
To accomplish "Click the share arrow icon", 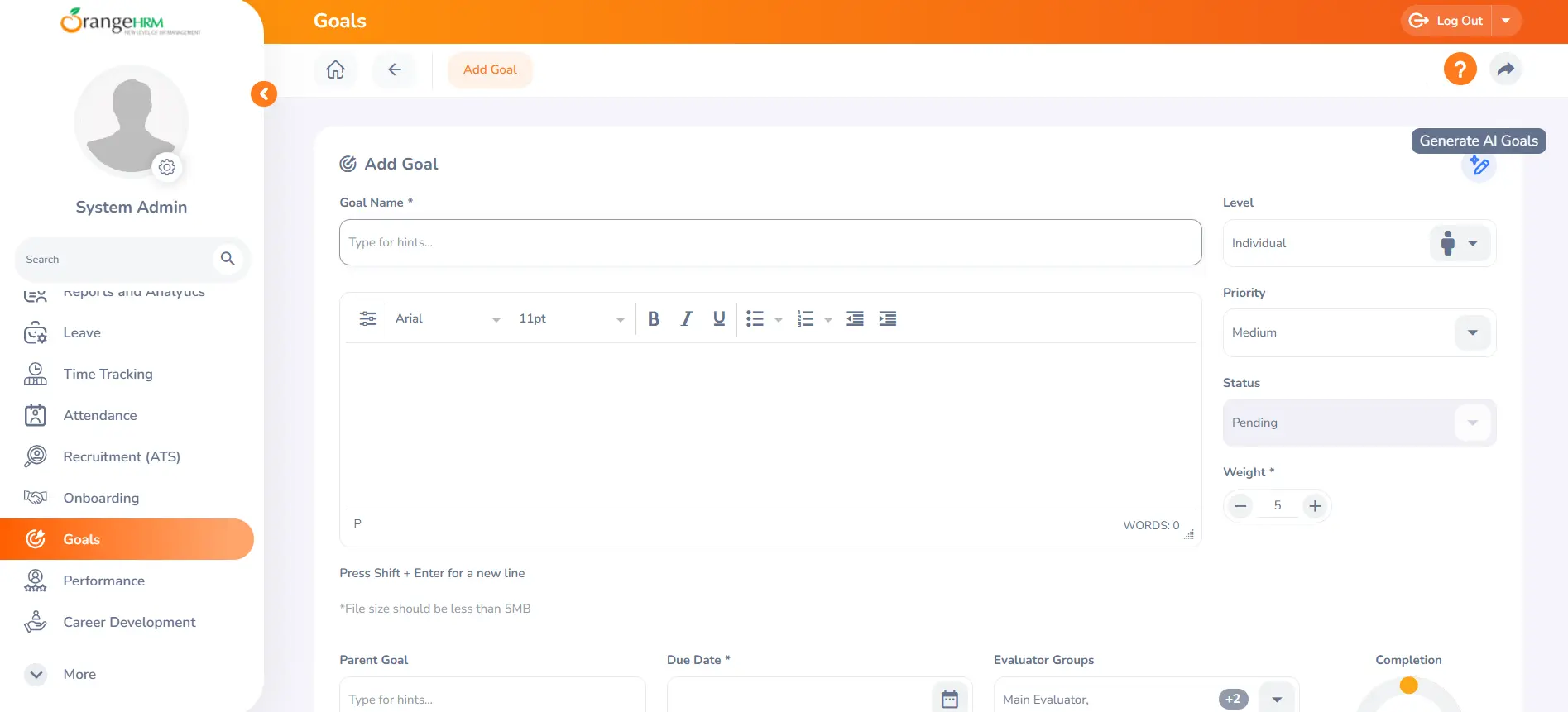I will pyautogui.click(x=1505, y=69).
